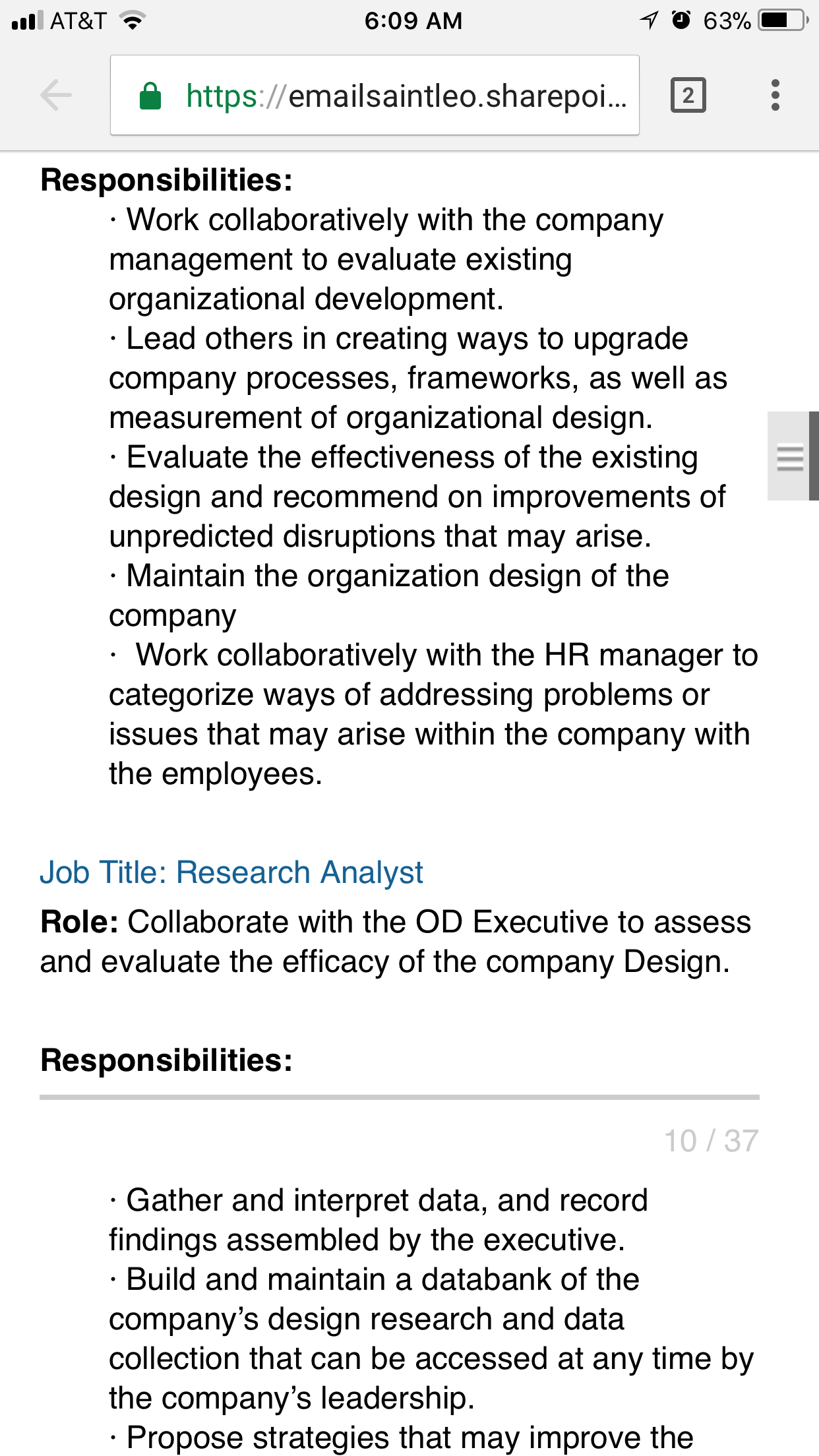819x1456 pixels.
Task: Grab the scroll handle on right edge
Action: (x=792, y=456)
